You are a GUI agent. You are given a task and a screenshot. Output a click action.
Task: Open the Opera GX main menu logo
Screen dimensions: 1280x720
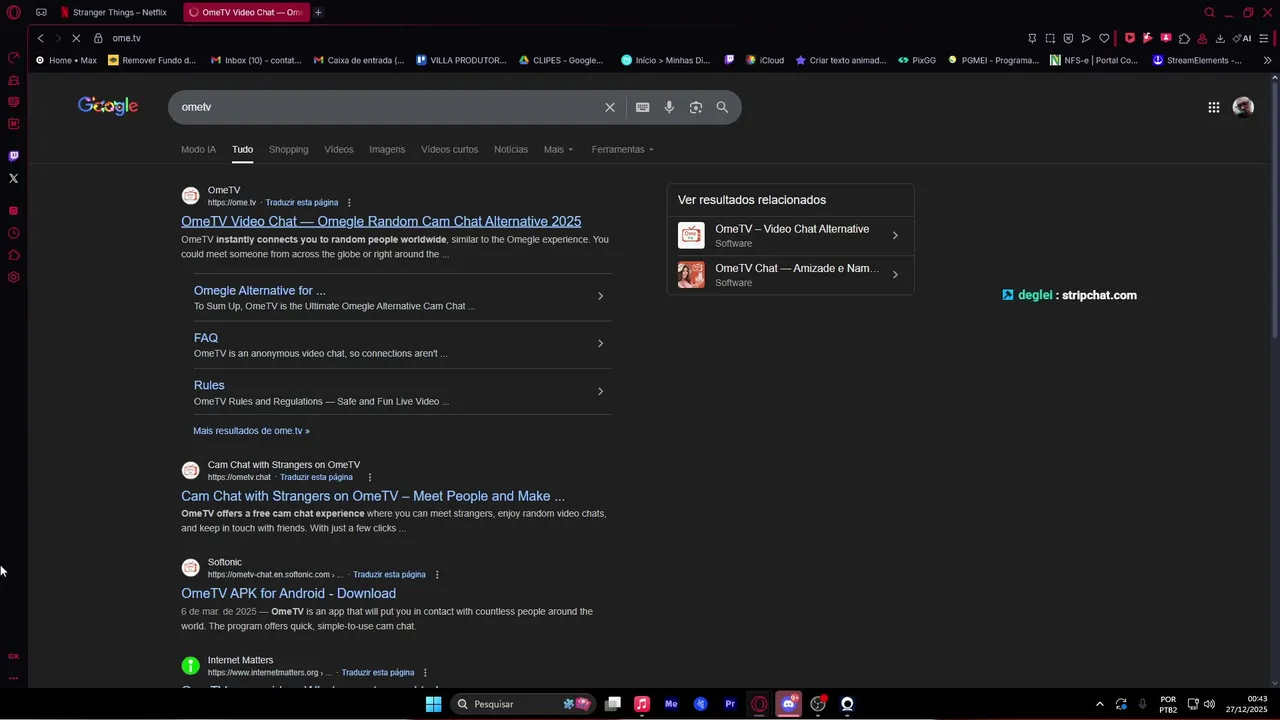(x=14, y=12)
